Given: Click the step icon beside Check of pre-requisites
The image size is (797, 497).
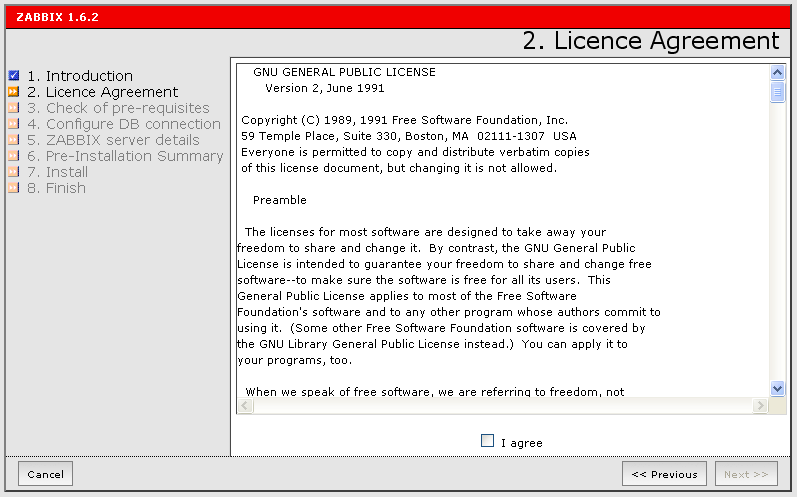Looking at the screenshot, I should point(14,108).
